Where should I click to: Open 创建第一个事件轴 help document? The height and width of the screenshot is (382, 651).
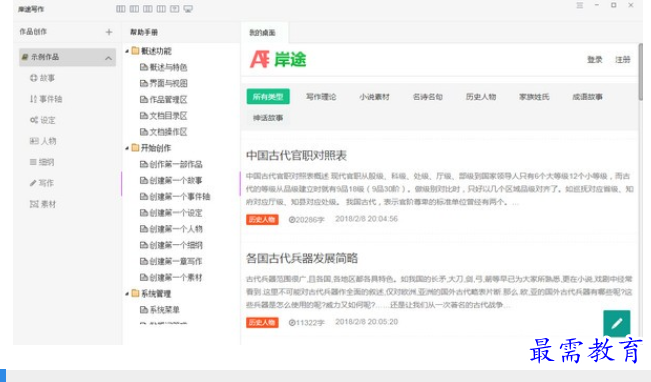(175, 197)
